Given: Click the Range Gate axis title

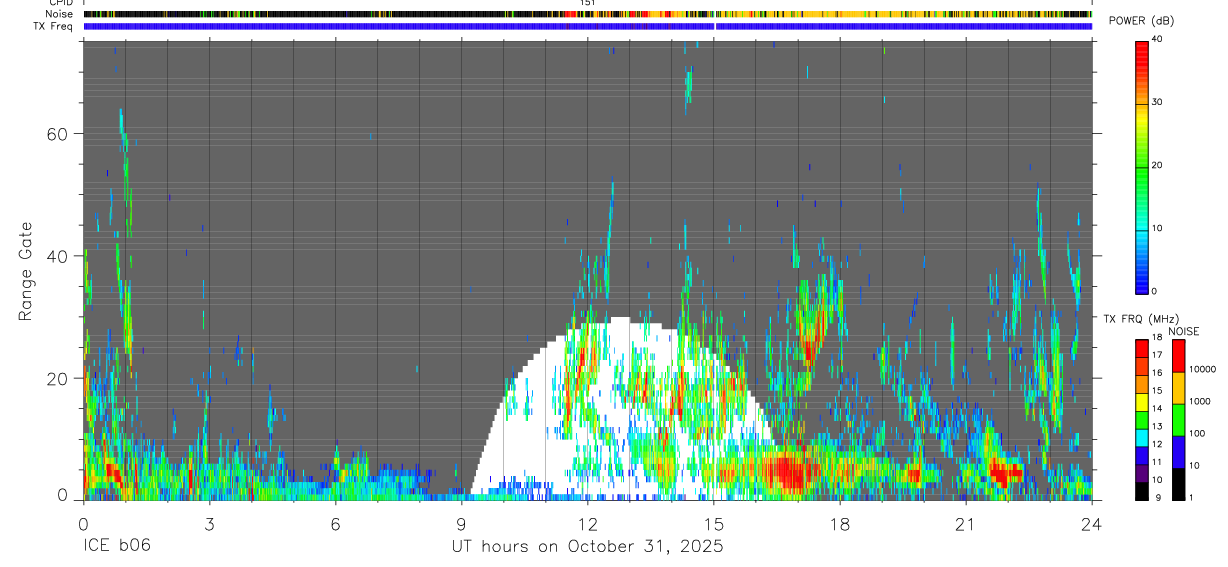Looking at the screenshot, I should 26,270.
